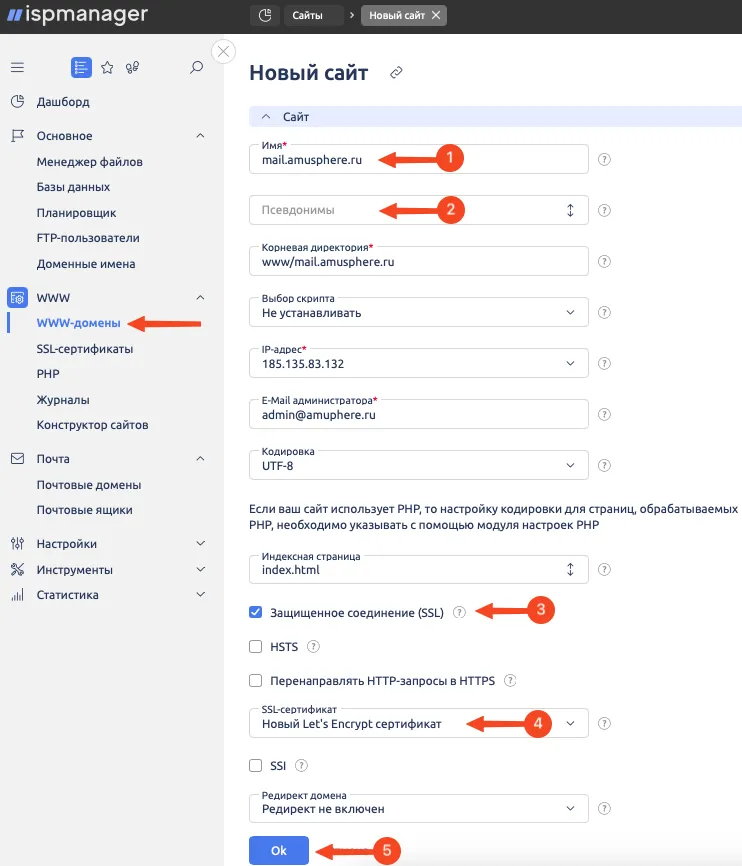Switch to the Сайты breadcrumb tab
This screenshot has width=742, height=866.
click(307, 15)
